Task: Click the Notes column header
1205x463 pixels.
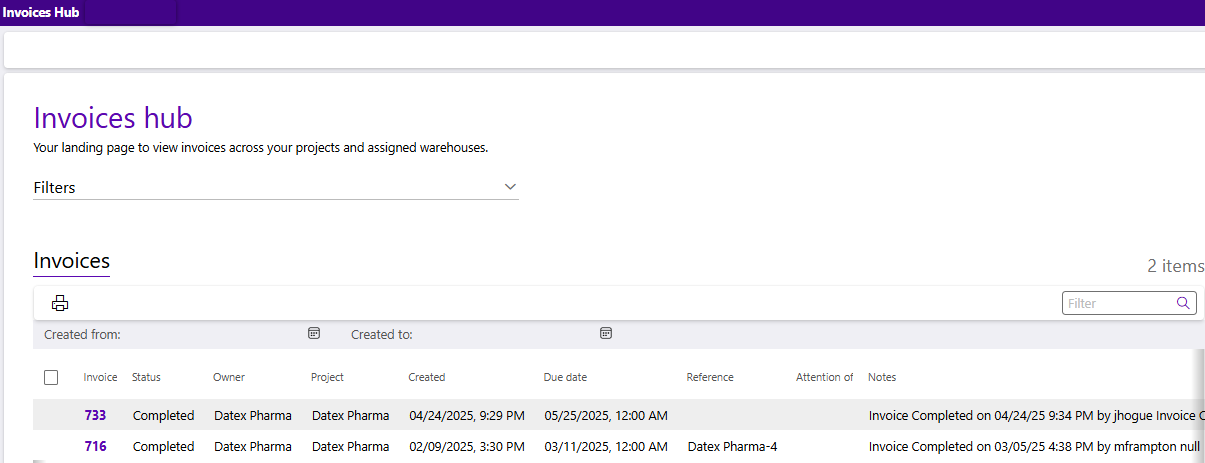Action: click(x=882, y=377)
